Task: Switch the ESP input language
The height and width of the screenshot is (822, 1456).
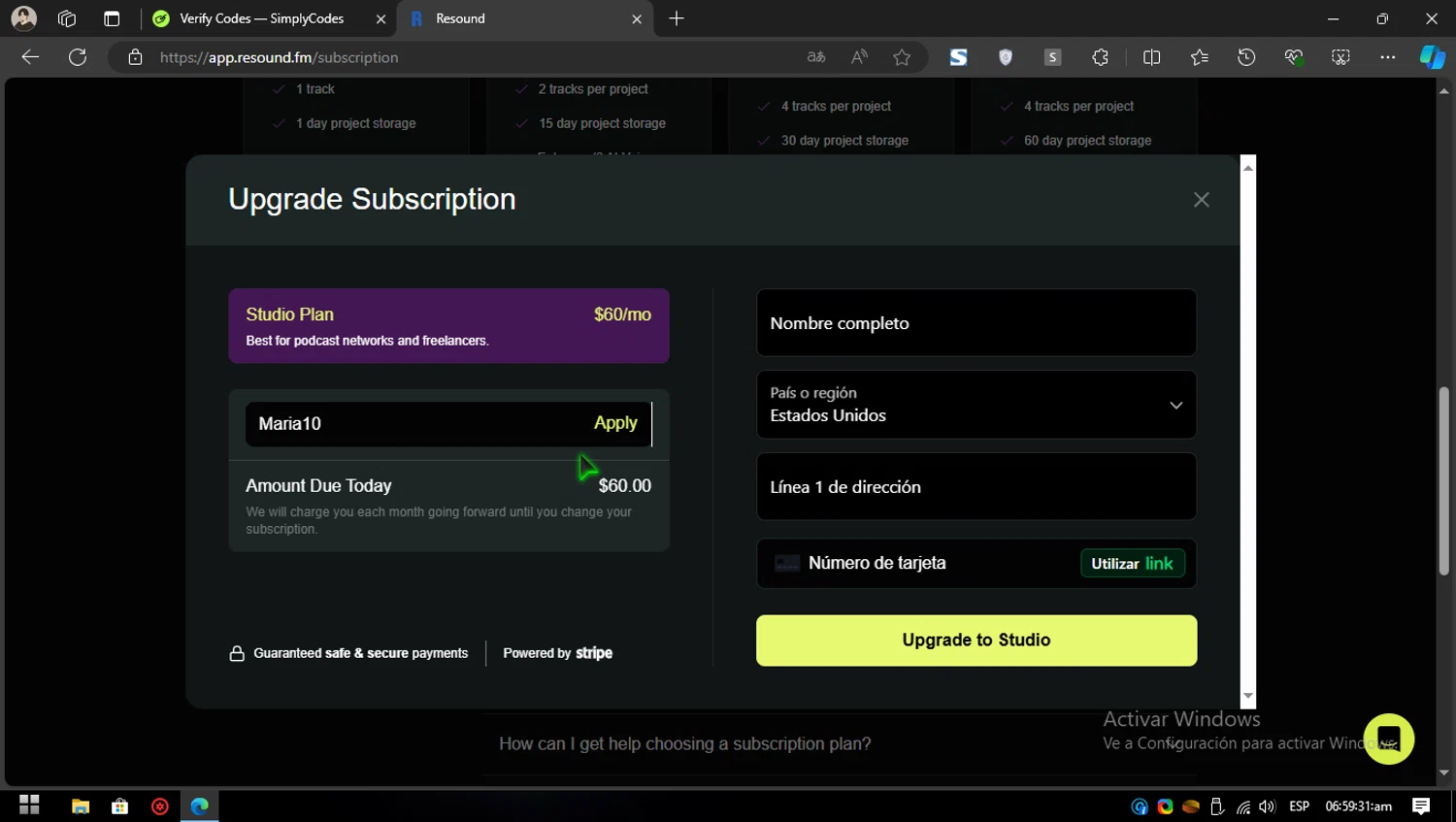Action: [x=1299, y=806]
